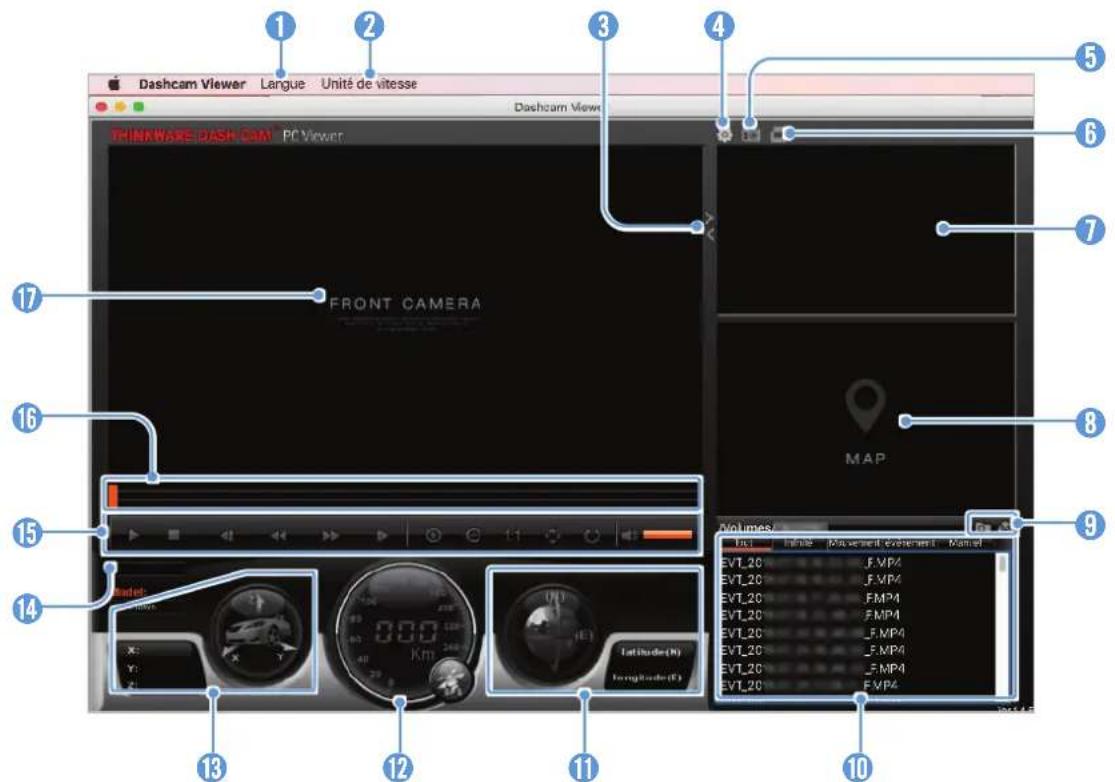Screen dimensions: 1115x782
Task: Select the Tout playlist tab
Action: click(745, 542)
